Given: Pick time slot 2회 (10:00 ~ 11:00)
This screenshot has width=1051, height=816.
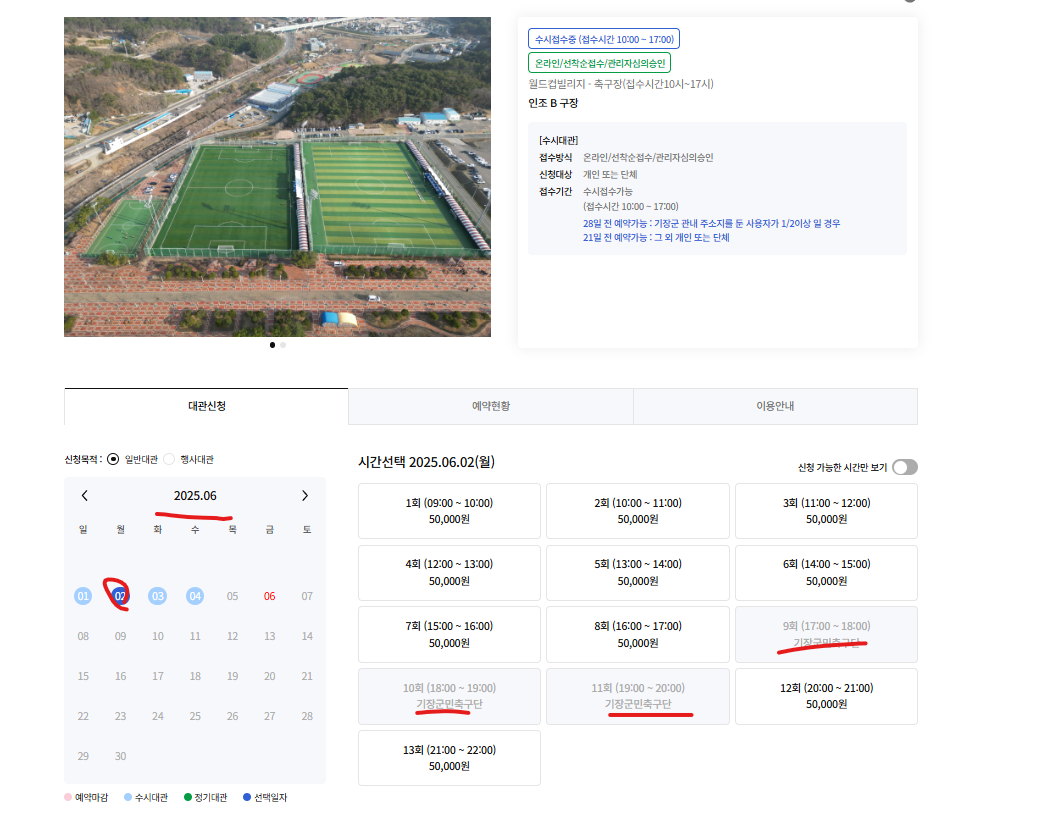Looking at the screenshot, I should tap(638, 511).
